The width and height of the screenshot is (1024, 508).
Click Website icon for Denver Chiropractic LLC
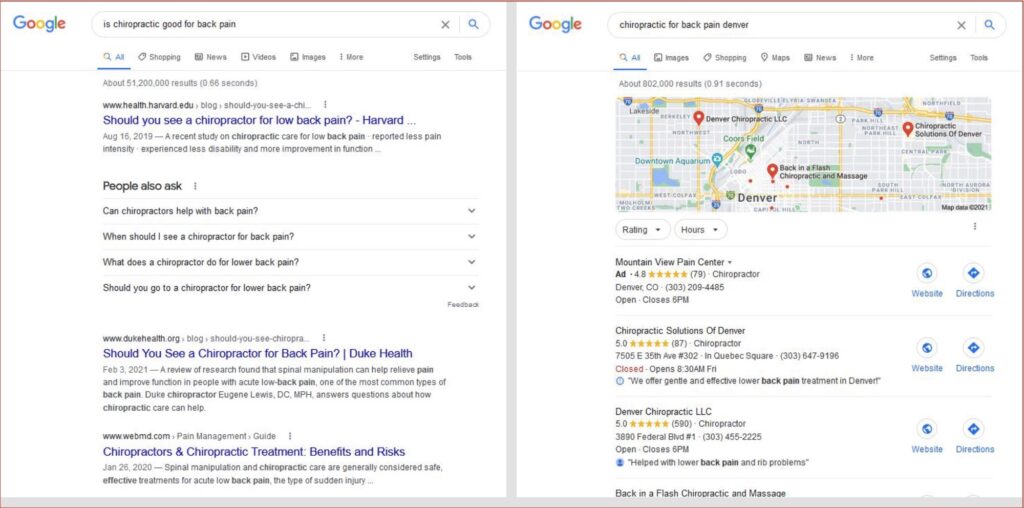(926, 429)
